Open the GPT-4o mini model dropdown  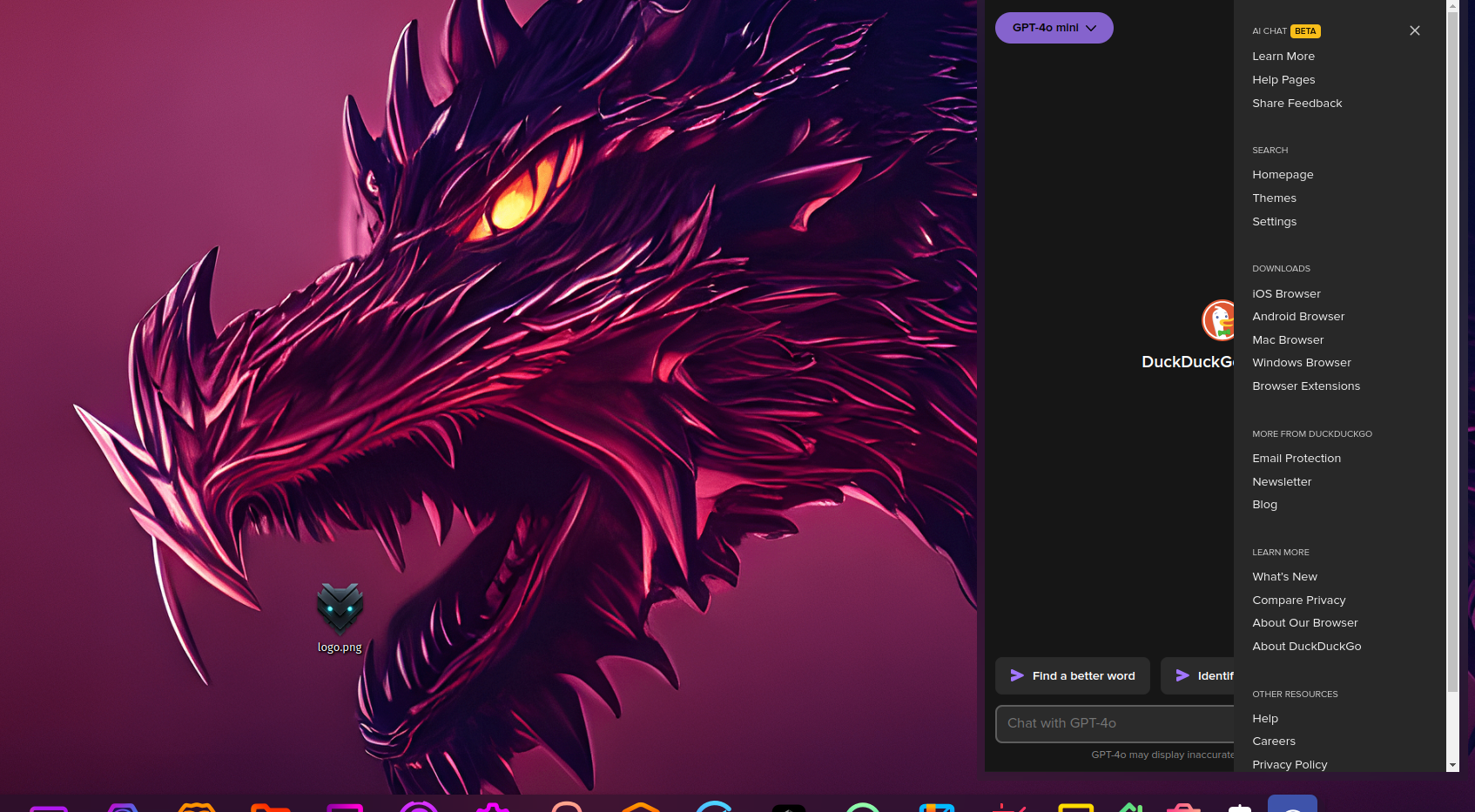click(1054, 28)
